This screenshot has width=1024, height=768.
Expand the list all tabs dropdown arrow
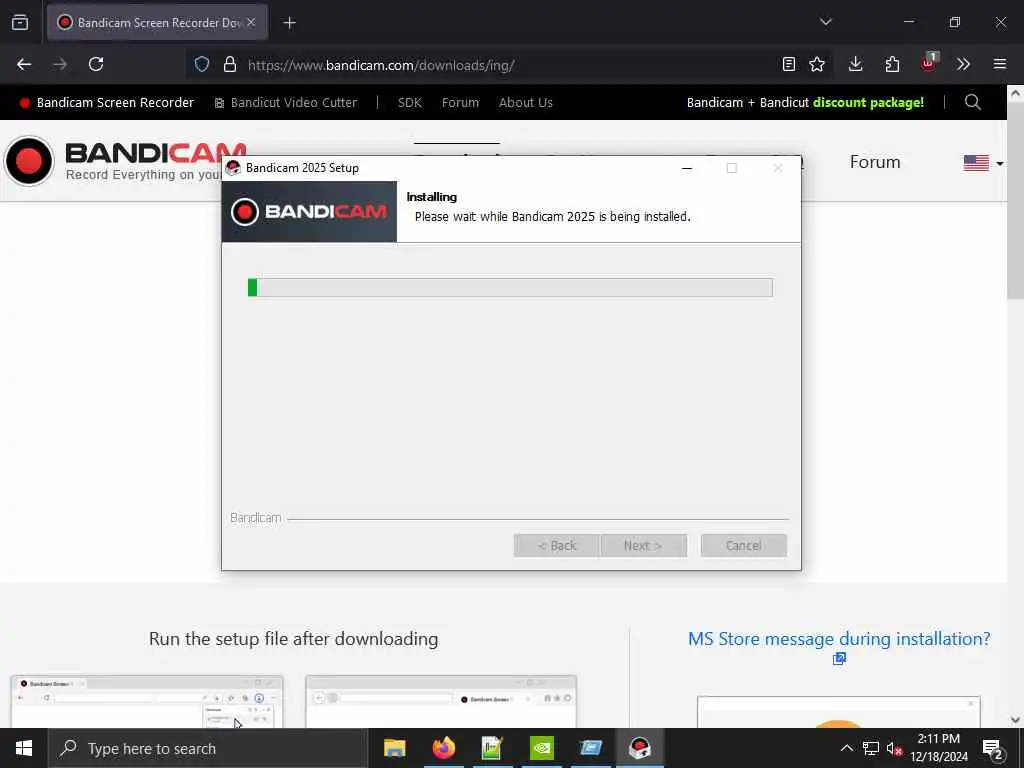click(826, 22)
